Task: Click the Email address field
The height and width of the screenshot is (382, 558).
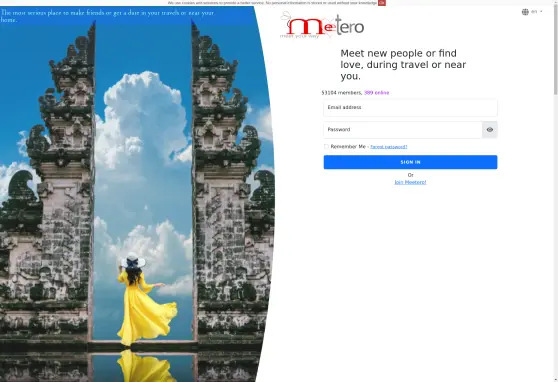Action: (410, 108)
